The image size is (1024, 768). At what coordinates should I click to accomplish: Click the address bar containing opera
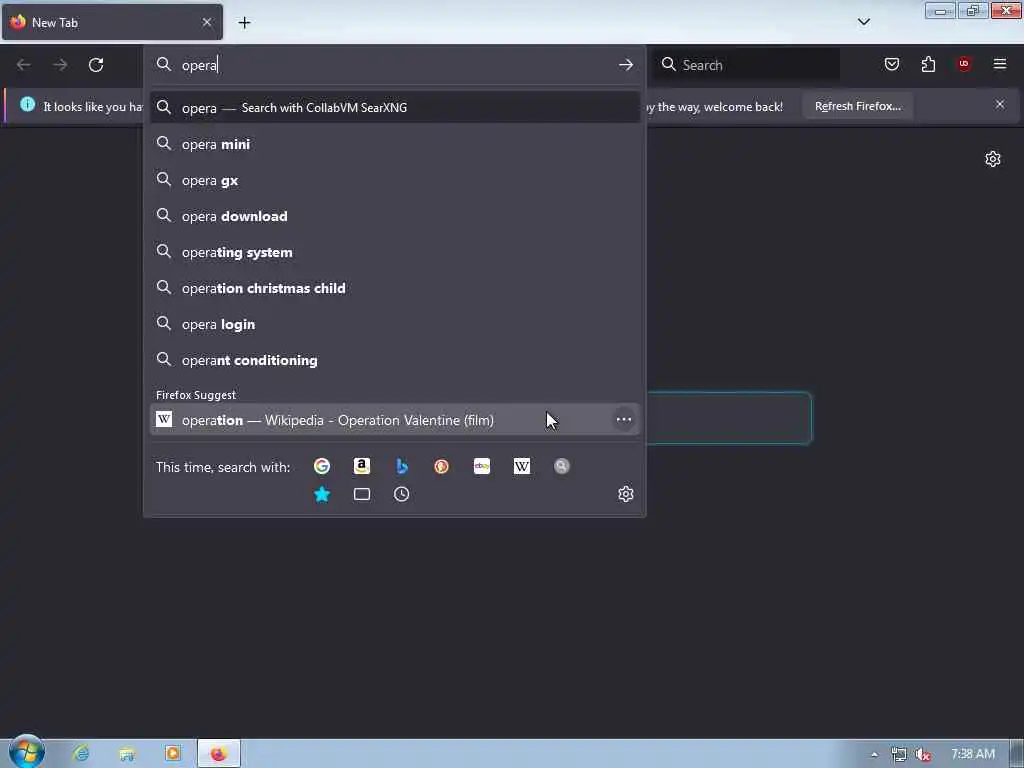click(x=392, y=65)
